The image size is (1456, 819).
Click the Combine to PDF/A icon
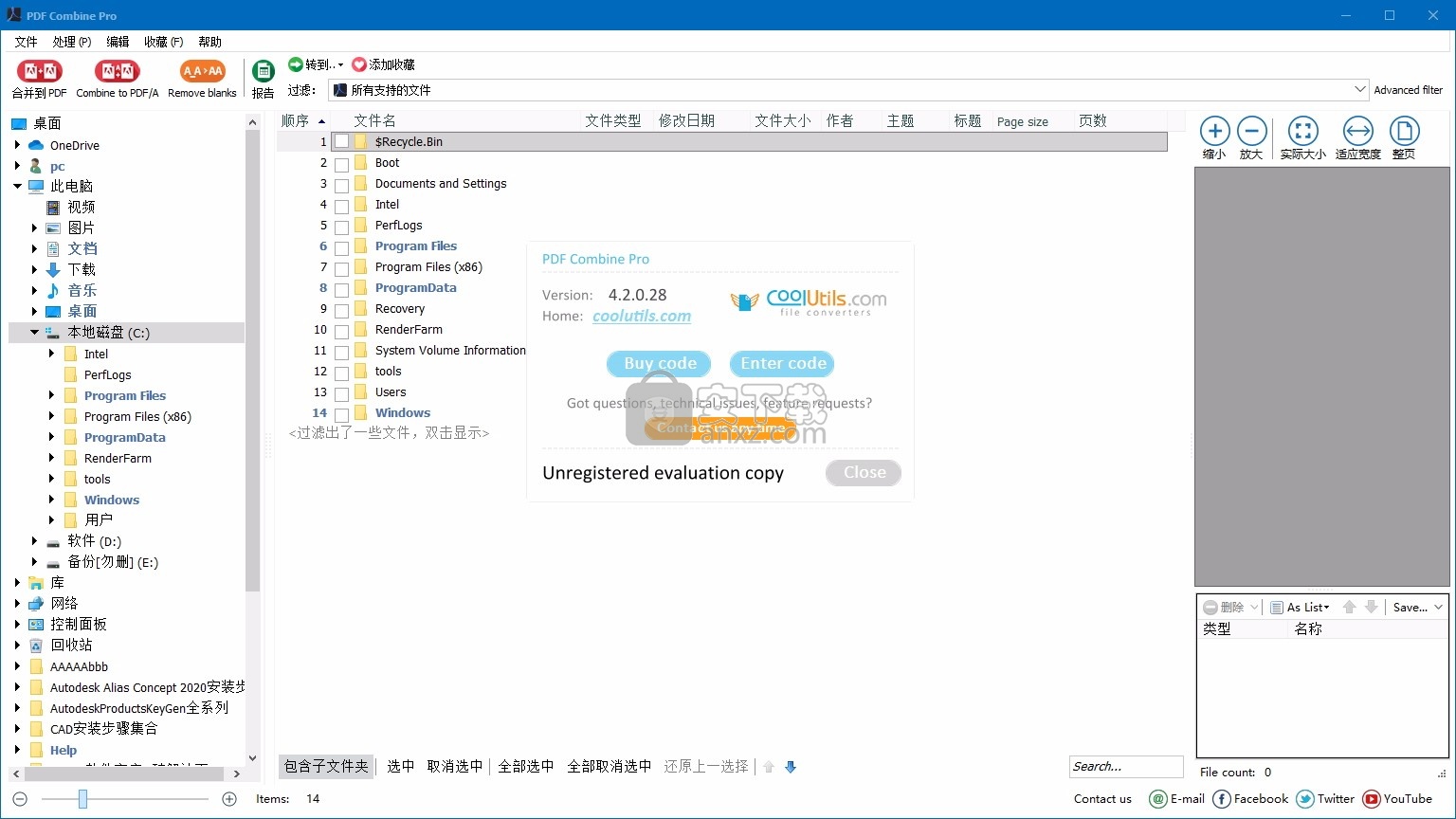tap(118, 72)
